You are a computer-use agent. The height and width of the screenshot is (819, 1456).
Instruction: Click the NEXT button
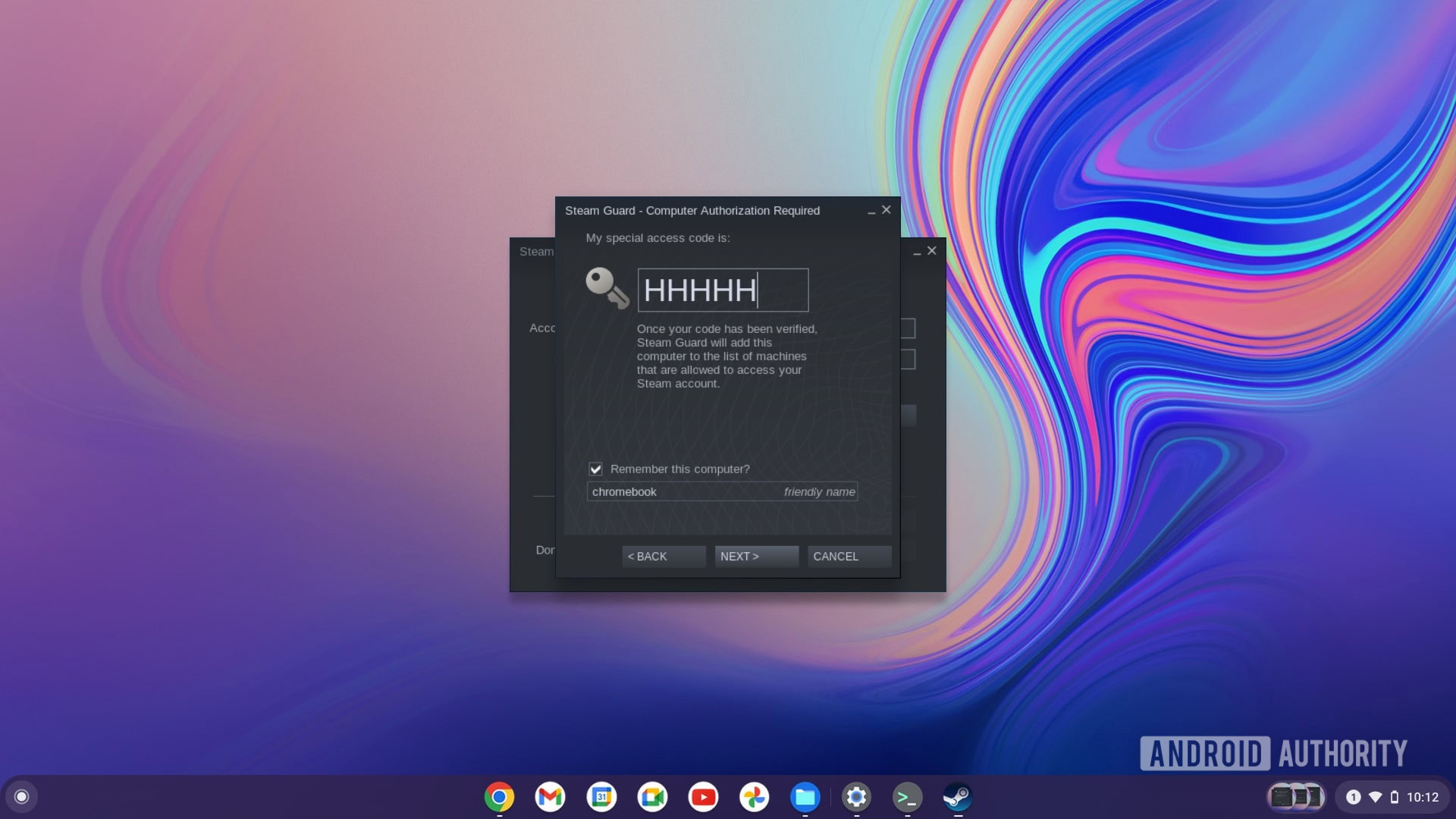(x=756, y=557)
